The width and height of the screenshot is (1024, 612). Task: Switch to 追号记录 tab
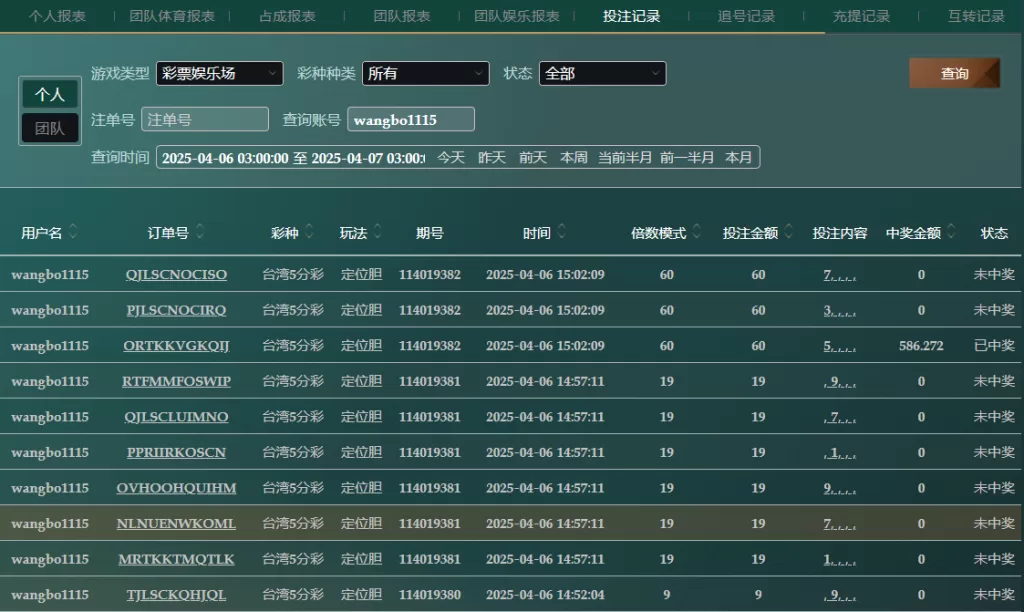click(746, 16)
